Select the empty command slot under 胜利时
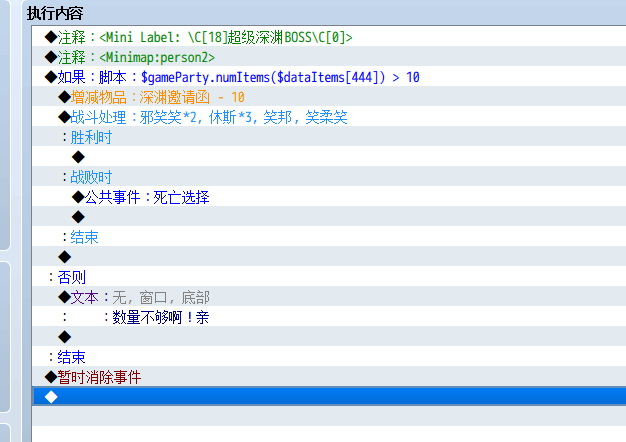The image size is (626, 442). (x=78, y=157)
